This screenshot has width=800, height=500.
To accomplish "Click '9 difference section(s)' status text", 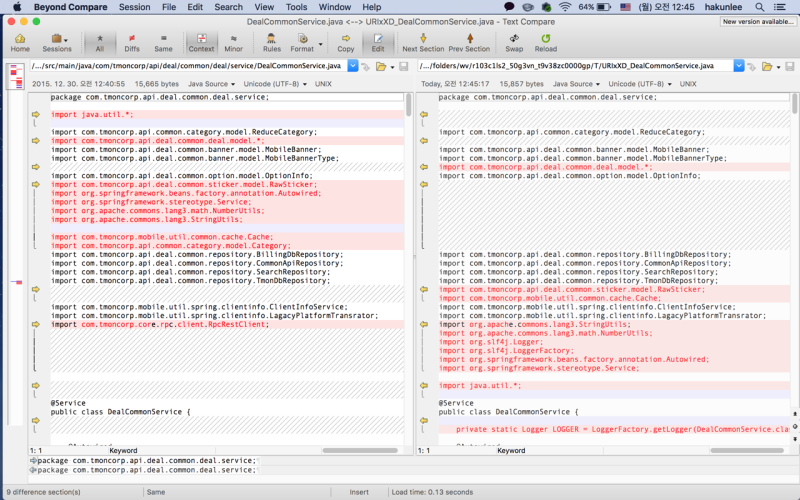I will pos(43,492).
